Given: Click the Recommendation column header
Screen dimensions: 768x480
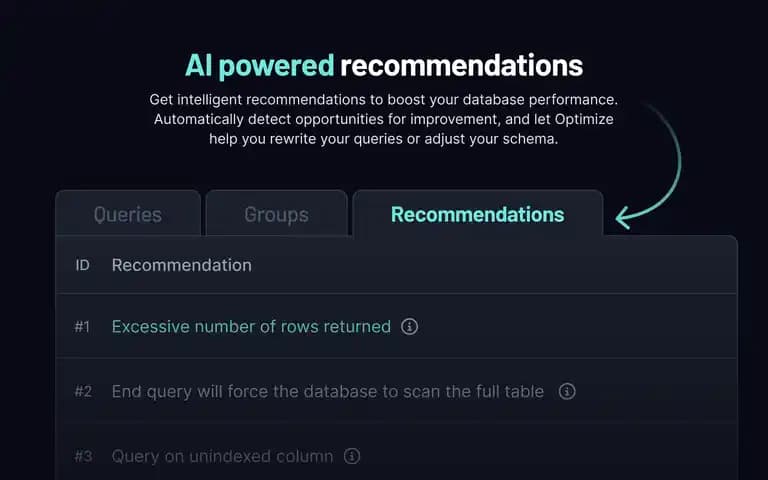Looking at the screenshot, I should (x=182, y=265).
